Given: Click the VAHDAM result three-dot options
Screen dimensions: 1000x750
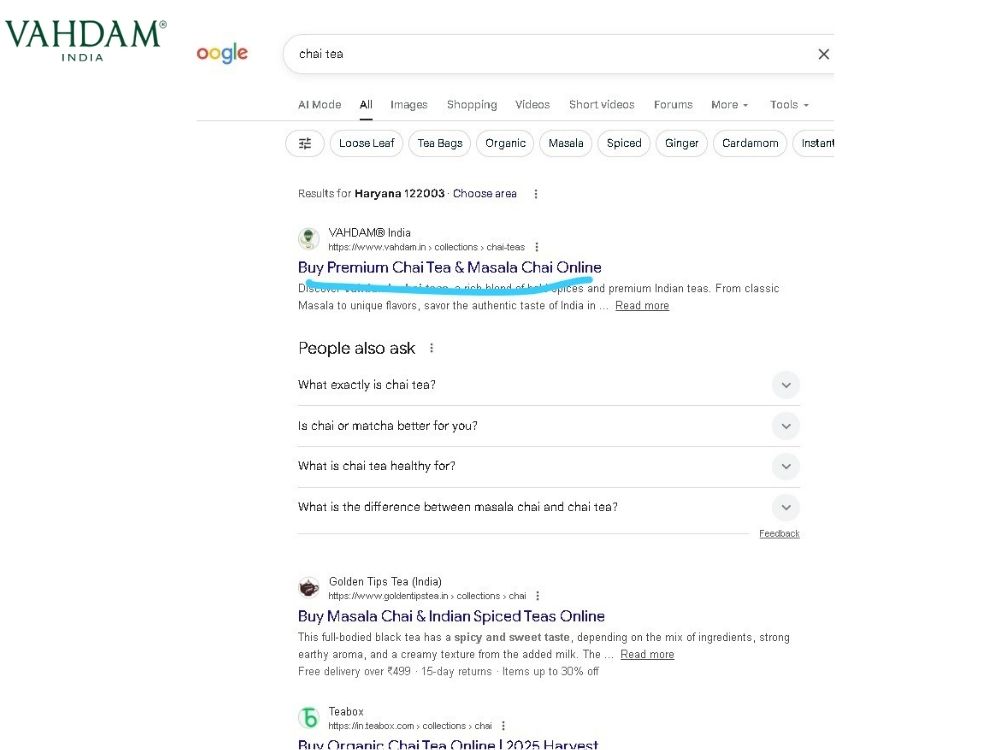Looking at the screenshot, I should pos(537,247).
